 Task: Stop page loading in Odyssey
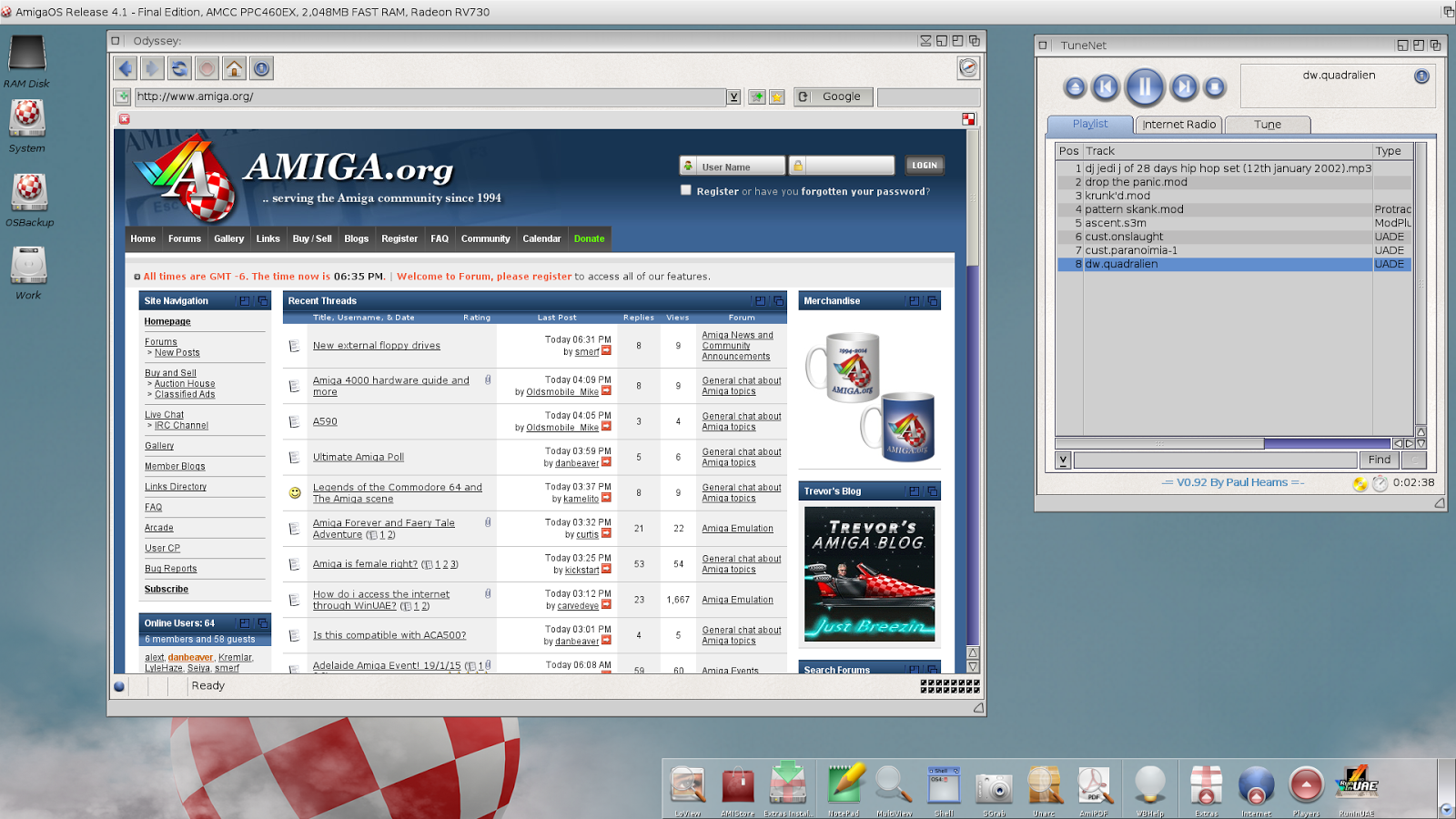coord(207,68)
